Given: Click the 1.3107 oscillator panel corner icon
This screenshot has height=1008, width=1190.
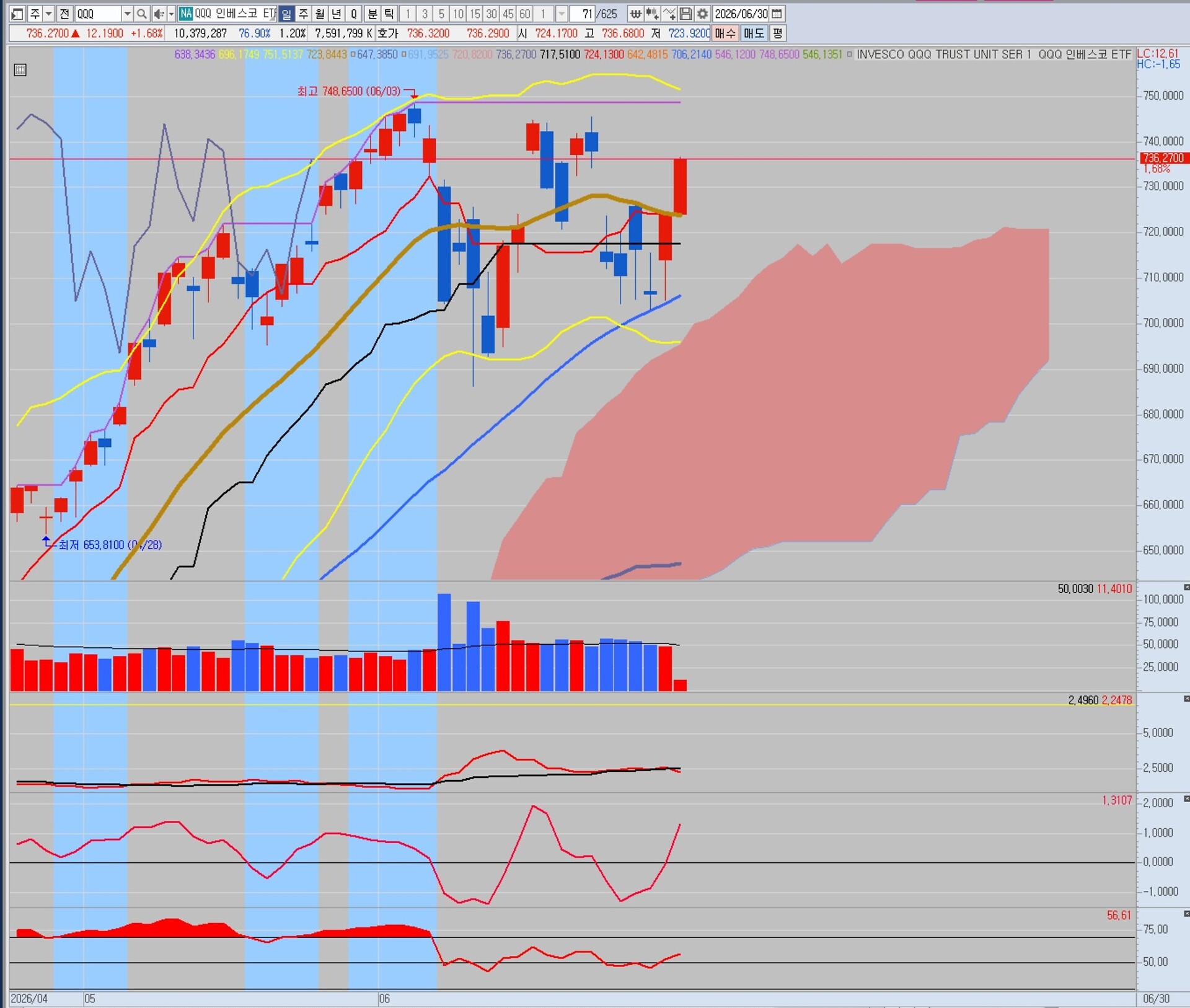Looking at the screenshot, I should coord(1186,799).
